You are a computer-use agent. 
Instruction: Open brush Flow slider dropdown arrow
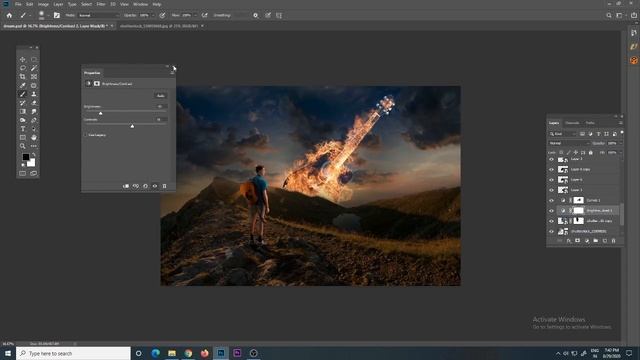[196, 16]
